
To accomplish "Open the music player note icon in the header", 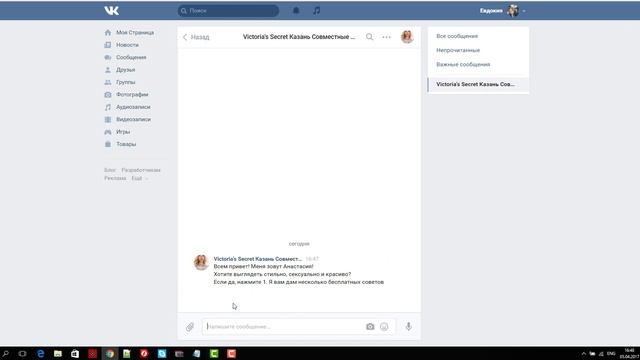I will 316,11.
